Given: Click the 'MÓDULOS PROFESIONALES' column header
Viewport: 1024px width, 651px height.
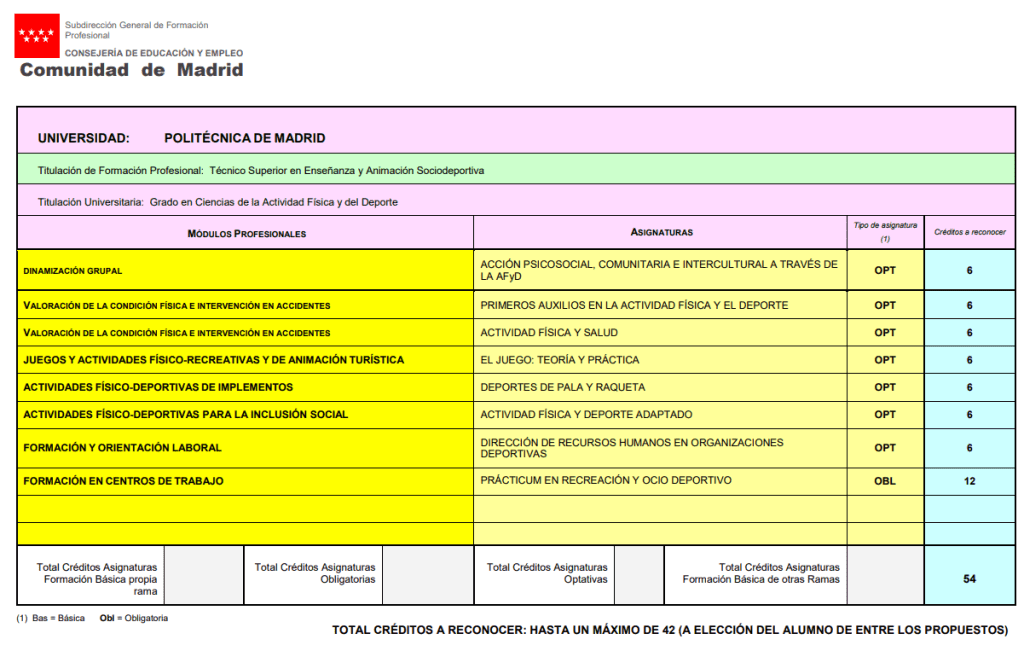Looking at the screenshot, I should pos(246,233).
